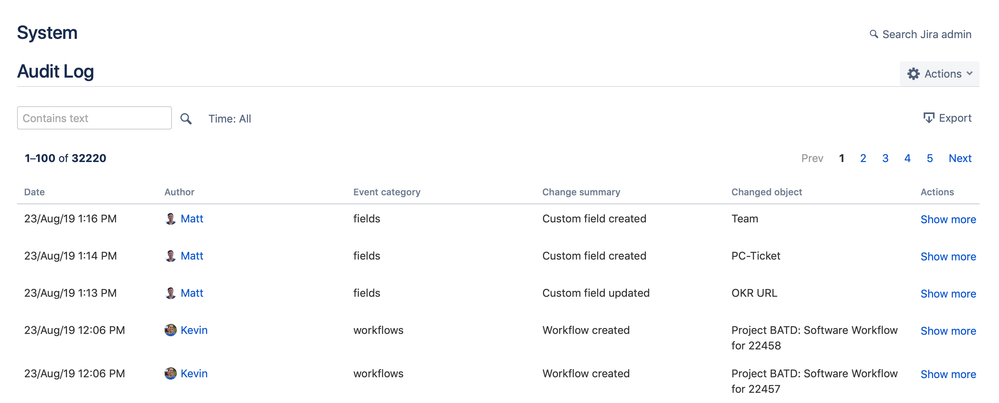Click the date 23/Aug/19 1:13 PM
This screenshot has width=999, height=403.
pyautogui.click(x=70, y=293)
